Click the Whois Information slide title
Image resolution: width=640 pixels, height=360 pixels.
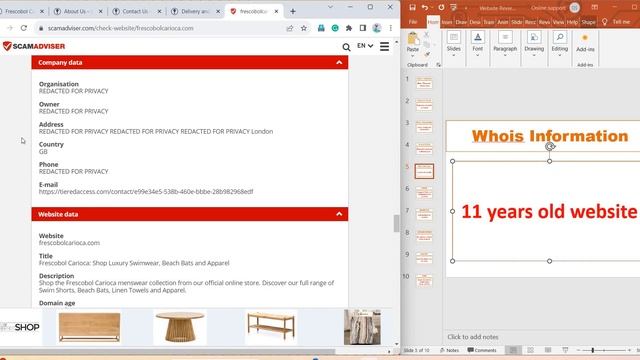[x=550, y=136]
